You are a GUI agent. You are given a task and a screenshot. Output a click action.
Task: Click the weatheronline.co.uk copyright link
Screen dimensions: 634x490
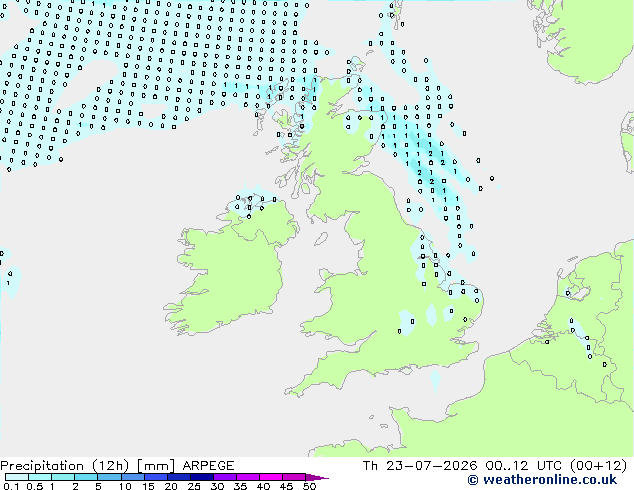click(x=542, y=480)
